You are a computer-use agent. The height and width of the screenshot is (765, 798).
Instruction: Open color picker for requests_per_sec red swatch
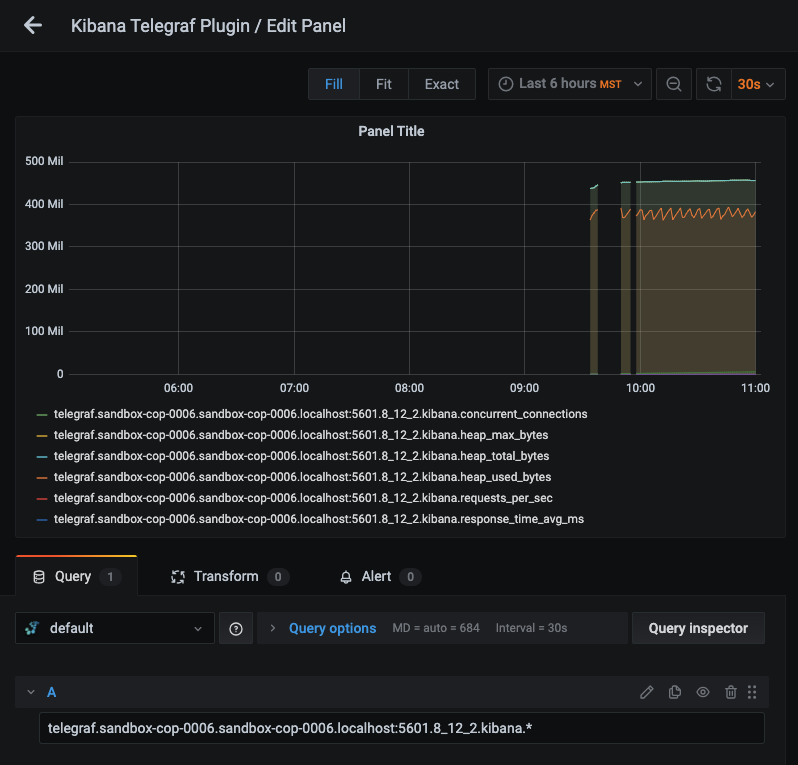pyautogui.click(x=42, y=499)
